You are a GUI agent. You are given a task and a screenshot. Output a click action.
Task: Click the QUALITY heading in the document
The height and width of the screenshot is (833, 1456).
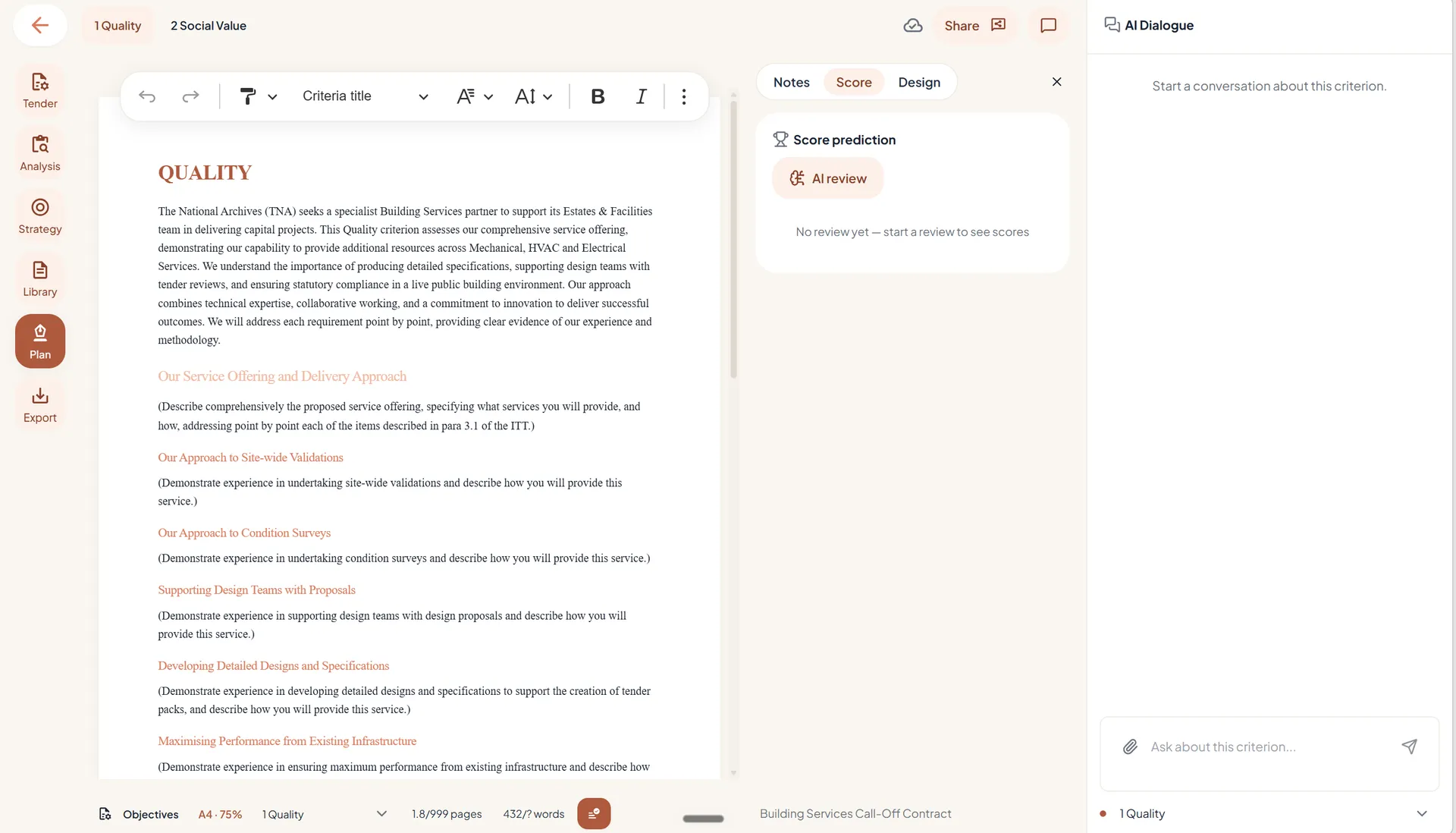pyautogui.click(x=205, y=173)
